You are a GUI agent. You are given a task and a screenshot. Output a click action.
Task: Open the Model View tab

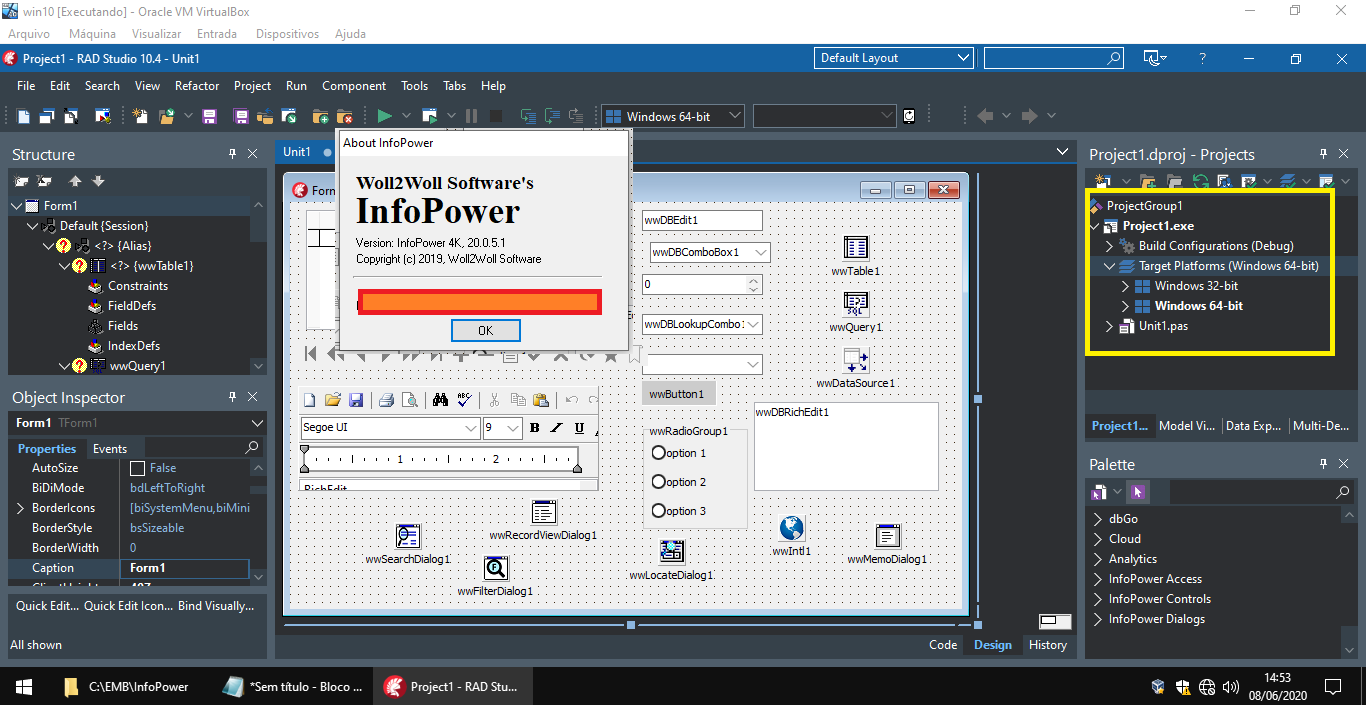[1187, 426]
